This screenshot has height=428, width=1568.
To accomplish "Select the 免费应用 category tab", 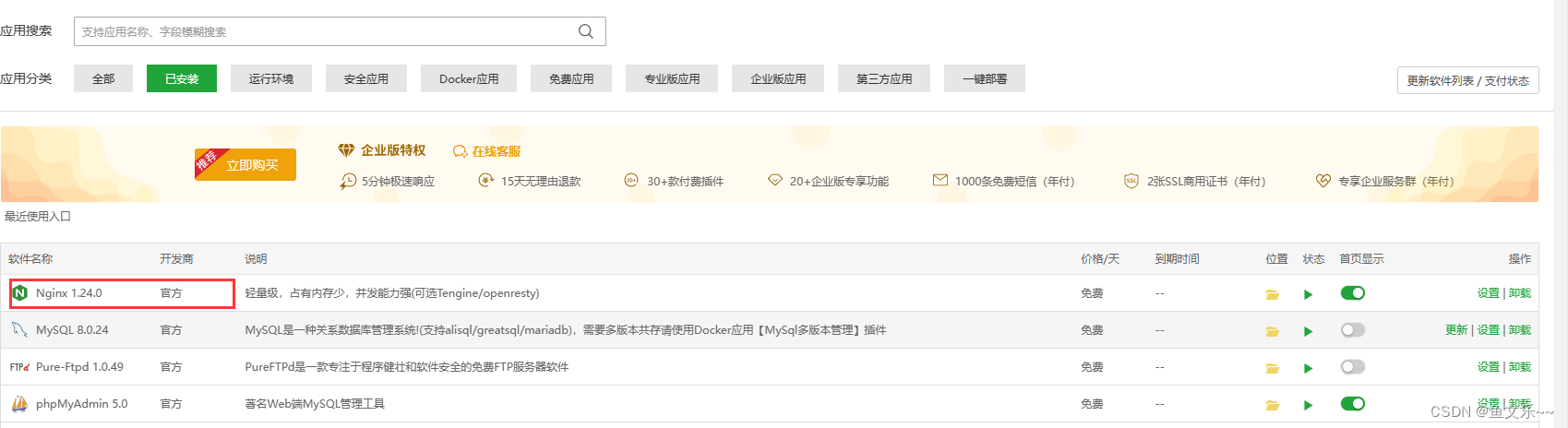I will [x=571, y=78].
